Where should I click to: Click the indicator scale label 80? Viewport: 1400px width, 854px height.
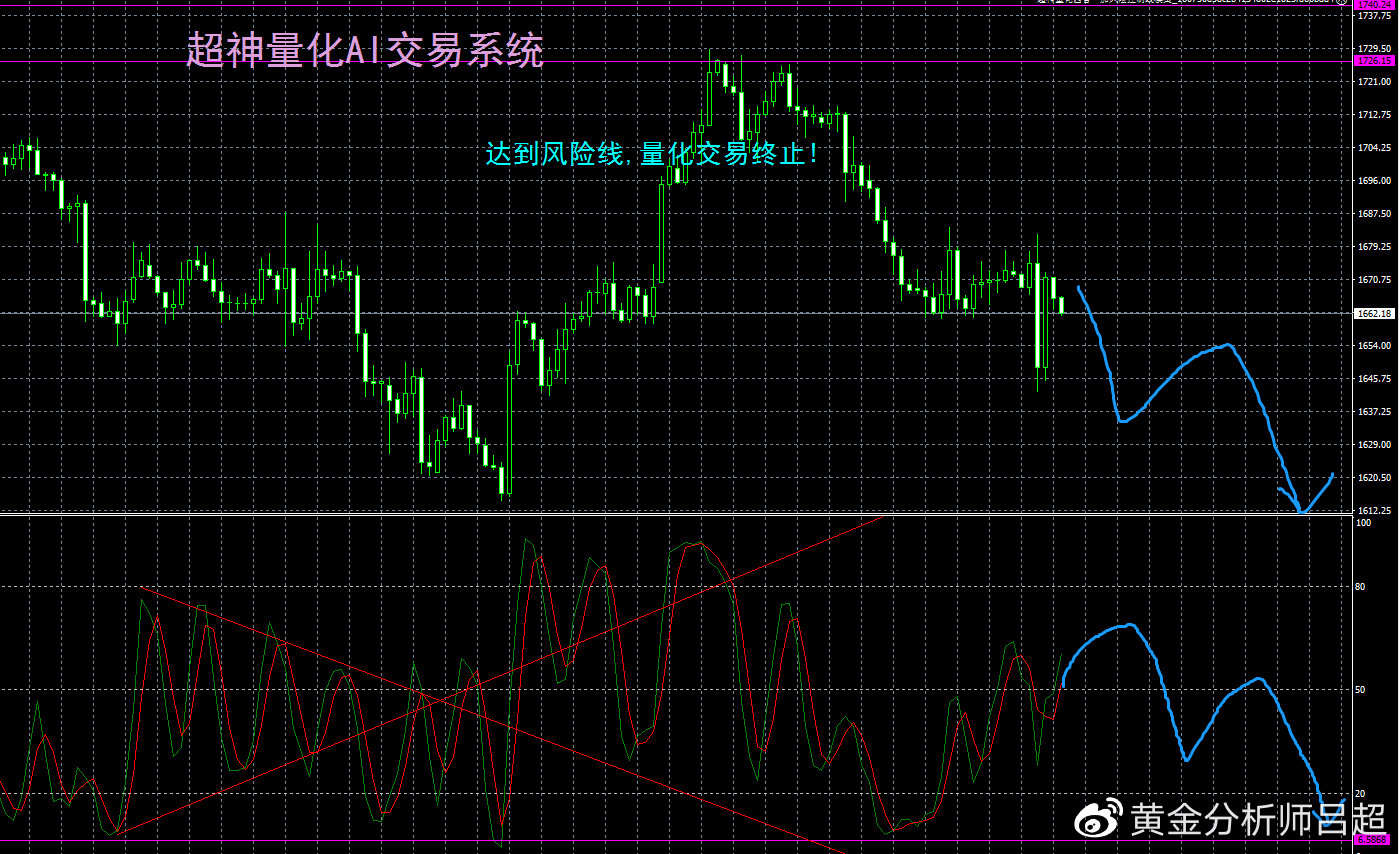[x=1360, y=587]
